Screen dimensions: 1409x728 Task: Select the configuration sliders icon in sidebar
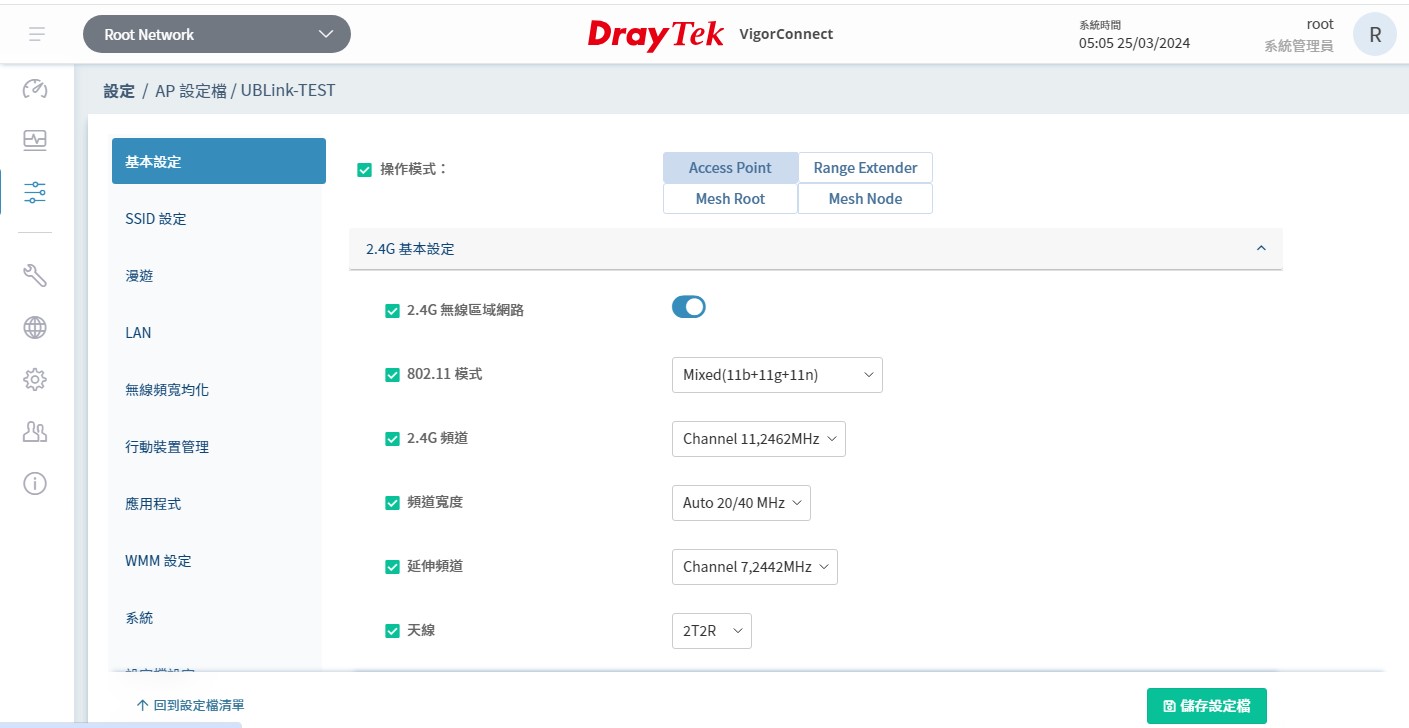(35, 192)
